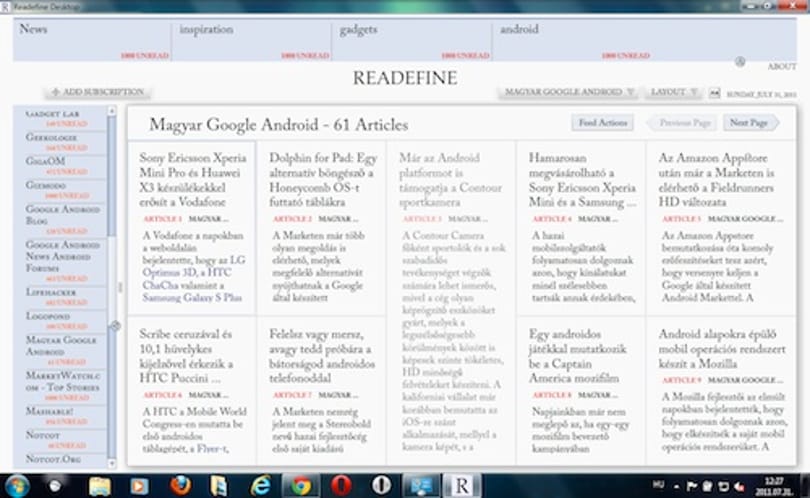Switch to the gadgets category tab
This screenshot has height=498, width=810.
(412, 40)
